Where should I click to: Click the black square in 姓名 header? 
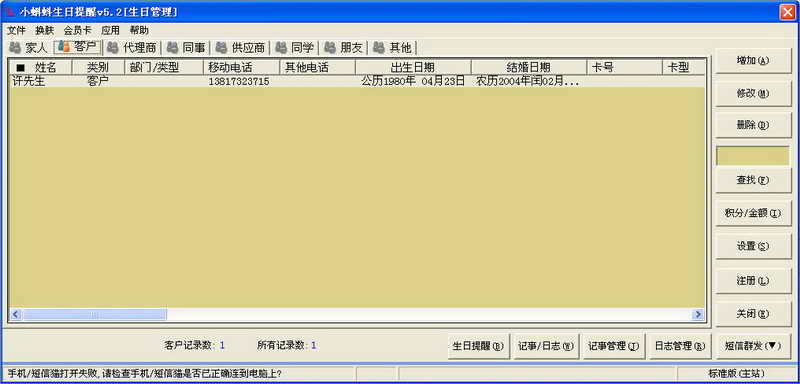20,67
